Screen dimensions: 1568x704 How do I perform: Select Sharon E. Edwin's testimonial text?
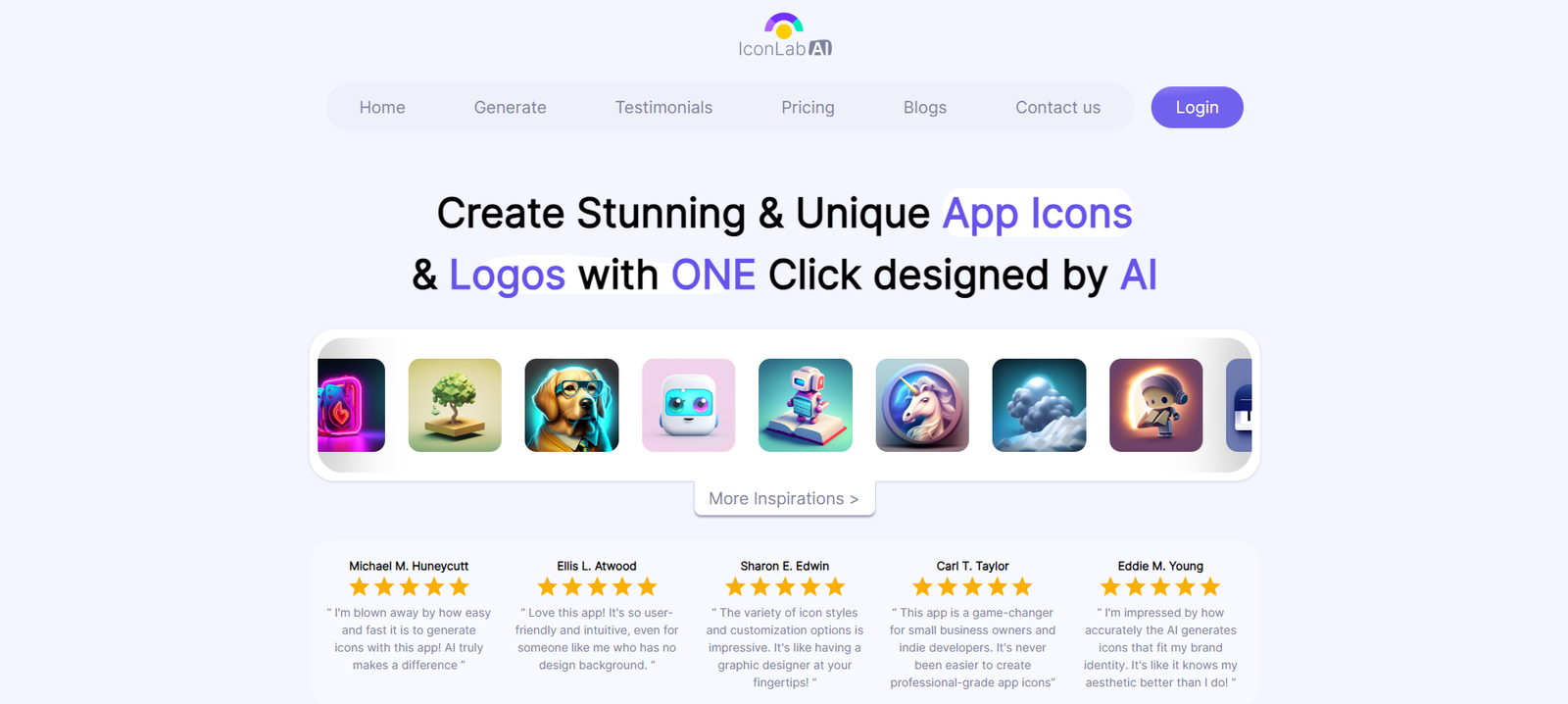(784, 647)
